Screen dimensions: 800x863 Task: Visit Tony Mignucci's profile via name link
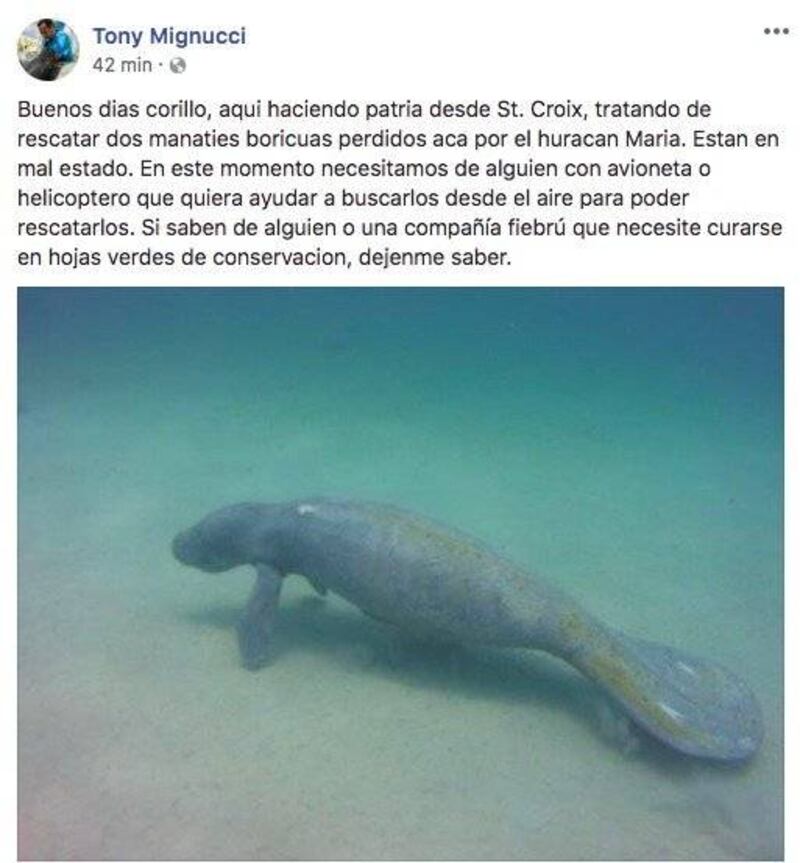point(169,36)
